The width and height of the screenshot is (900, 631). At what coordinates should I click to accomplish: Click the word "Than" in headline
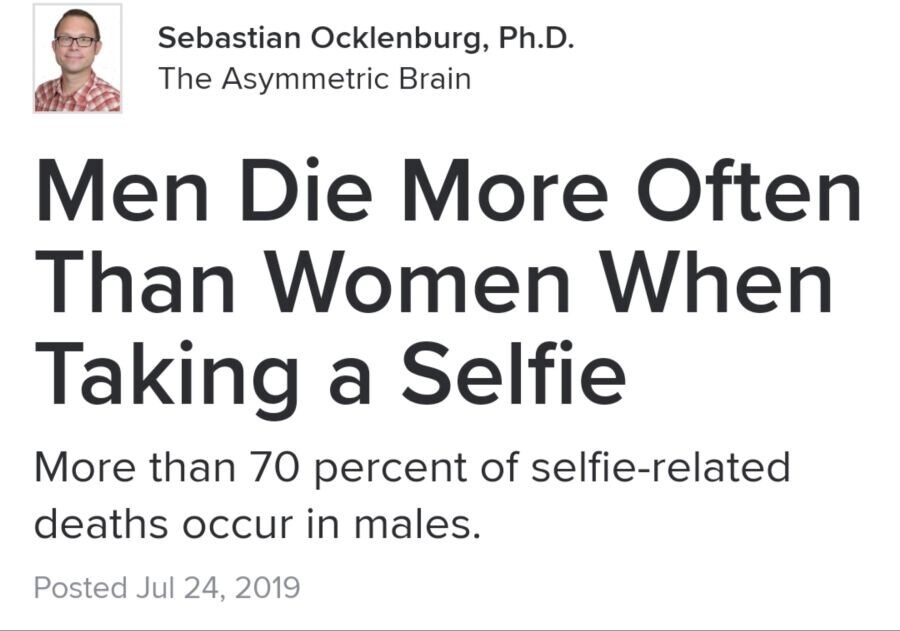(135, 281)
